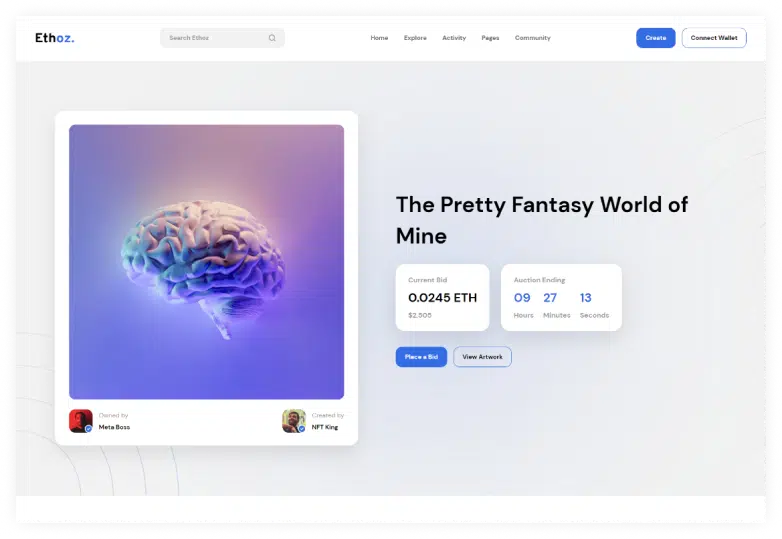Open the Meta Boss profile name
The width and height of the screenshot is (782, 539).
point(114,427)
